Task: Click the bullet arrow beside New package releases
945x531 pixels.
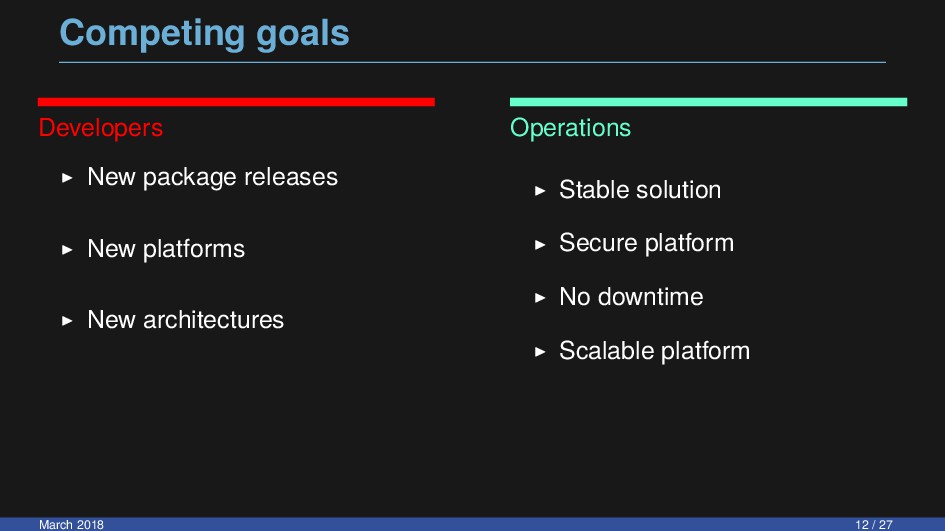Action: pos(67,178)
